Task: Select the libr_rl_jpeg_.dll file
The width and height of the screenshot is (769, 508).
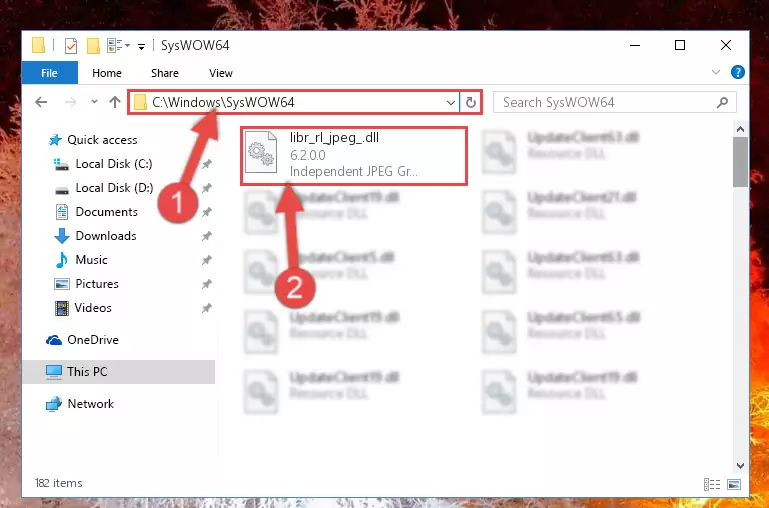Action: 354,156
